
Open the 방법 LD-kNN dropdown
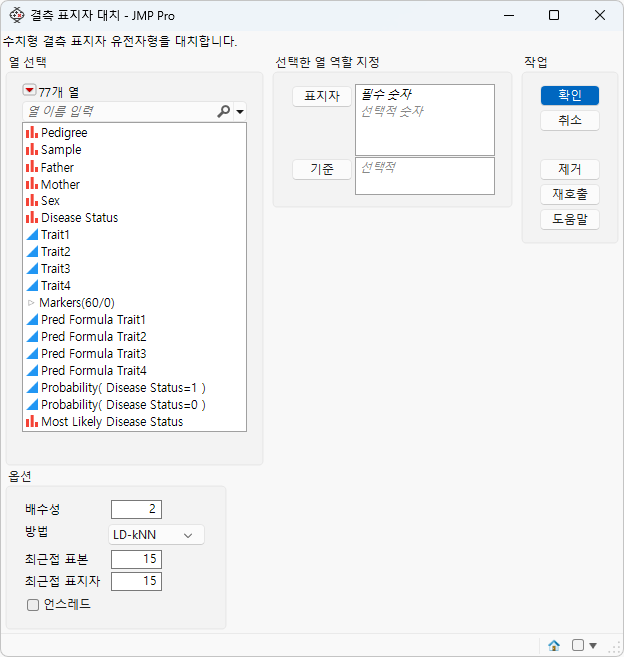pos(156,535)
